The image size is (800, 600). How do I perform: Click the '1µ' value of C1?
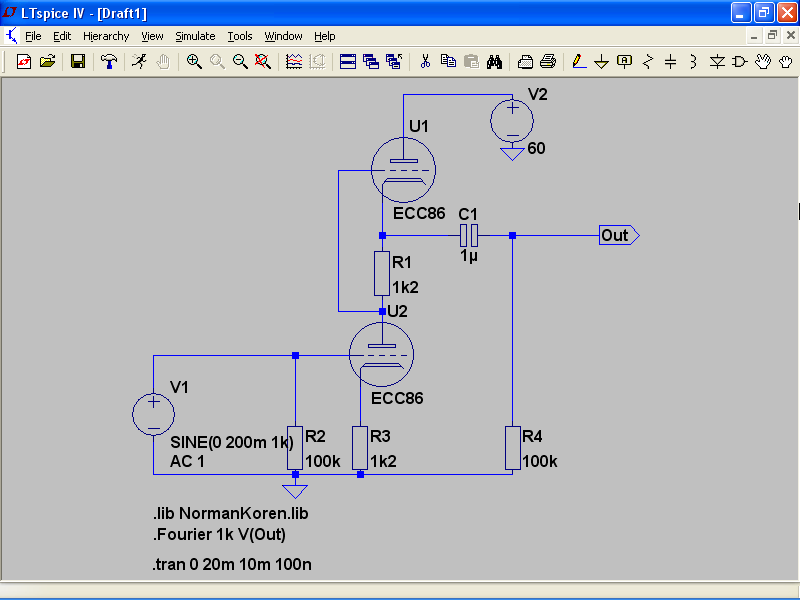469,256
